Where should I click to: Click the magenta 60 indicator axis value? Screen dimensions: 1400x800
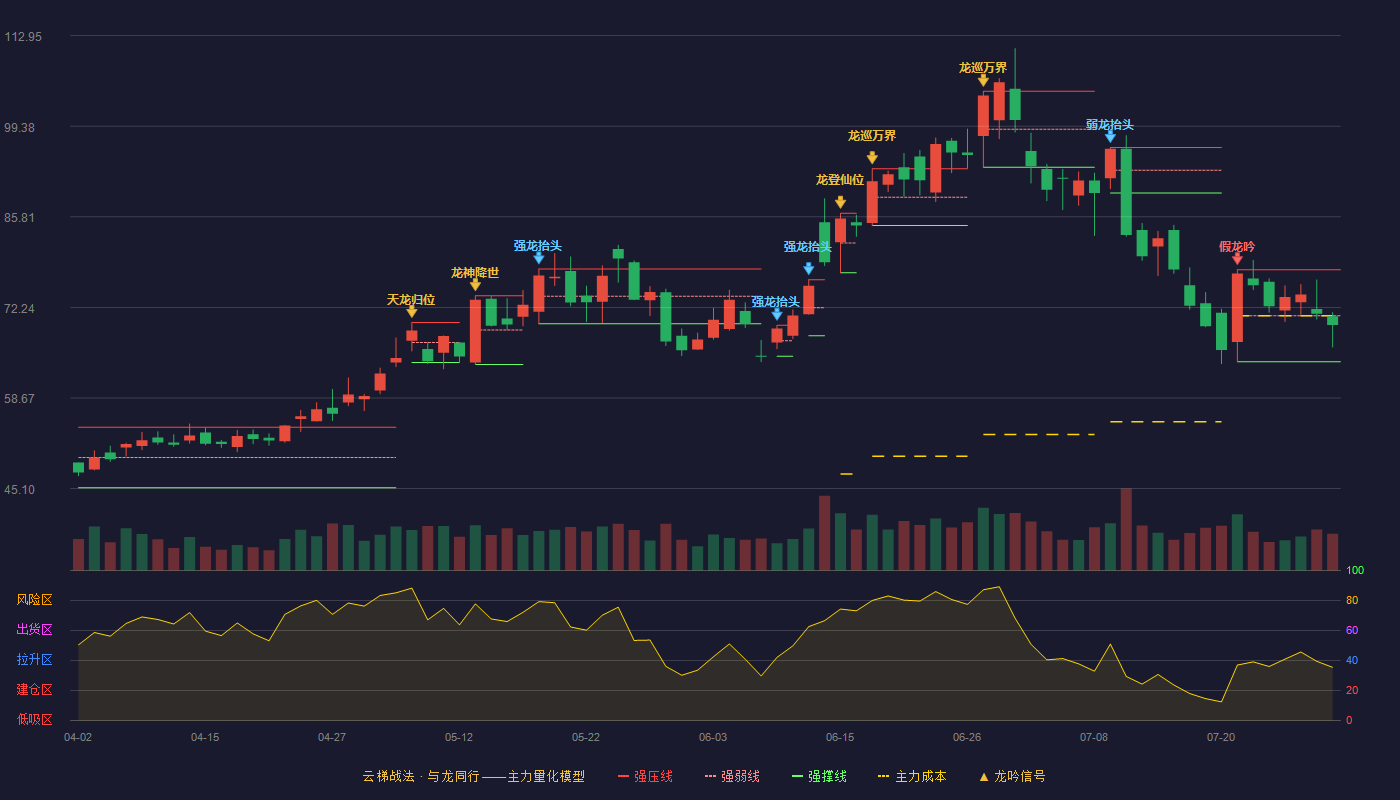point(1352,630)
